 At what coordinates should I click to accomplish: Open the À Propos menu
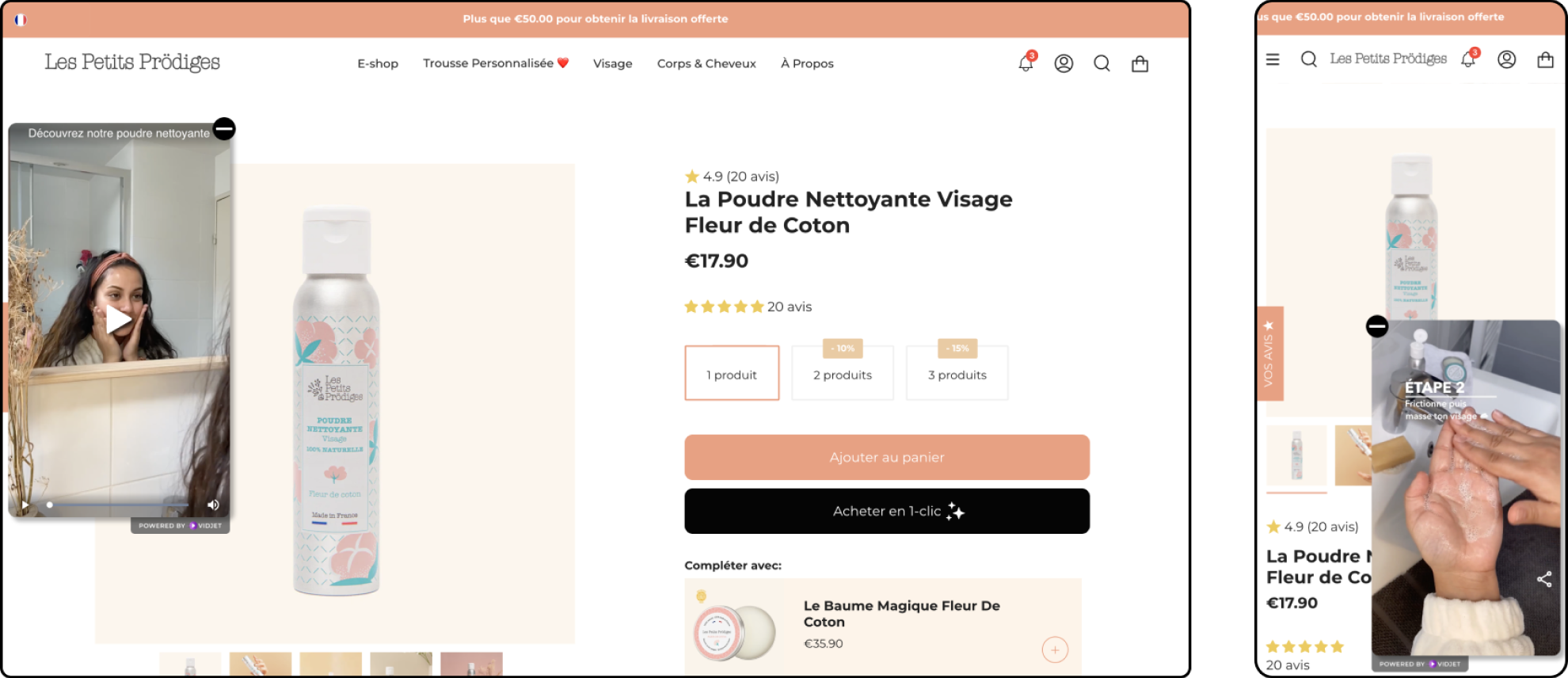[x=807, y=63]
